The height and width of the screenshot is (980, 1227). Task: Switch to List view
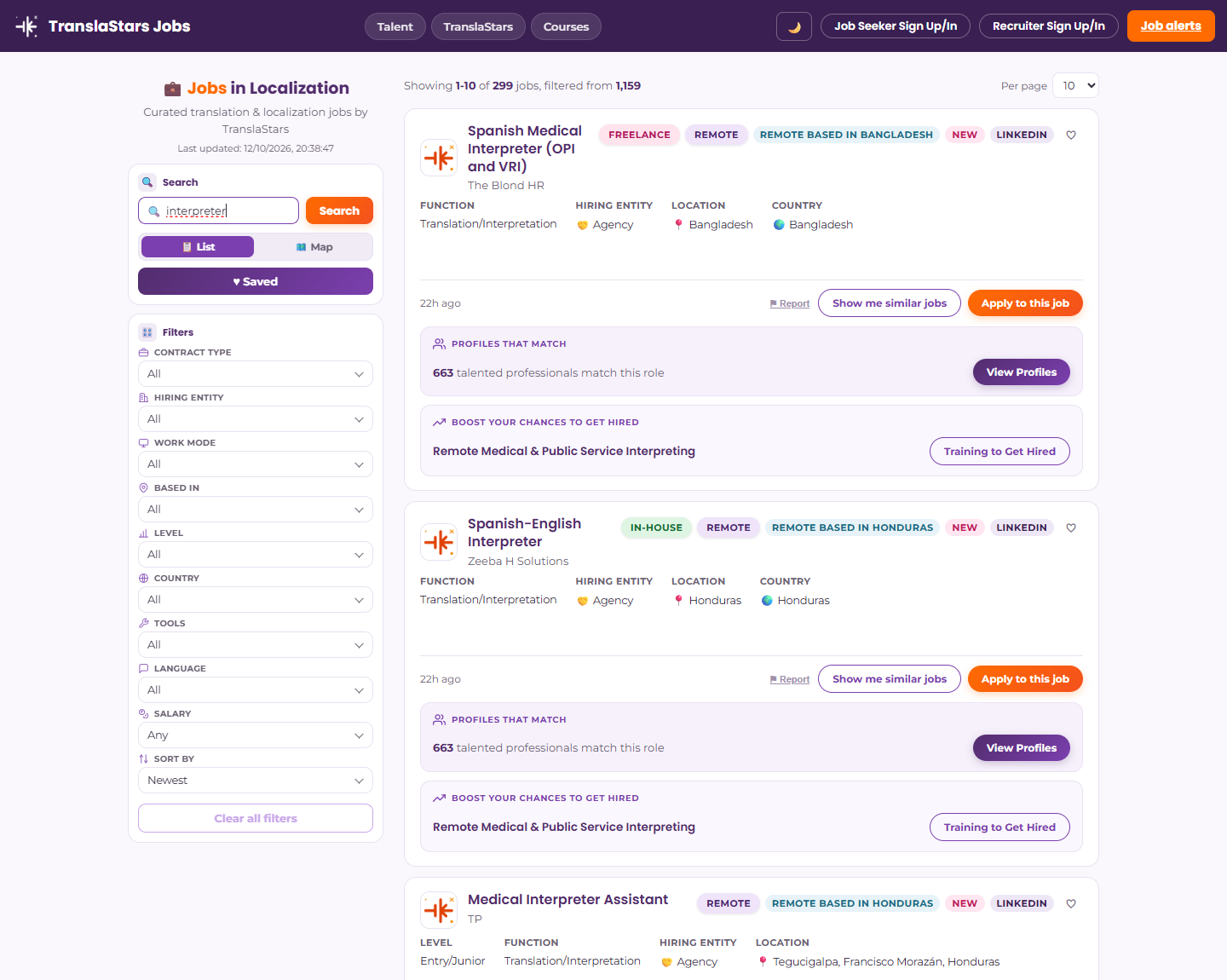pos(198,247)
